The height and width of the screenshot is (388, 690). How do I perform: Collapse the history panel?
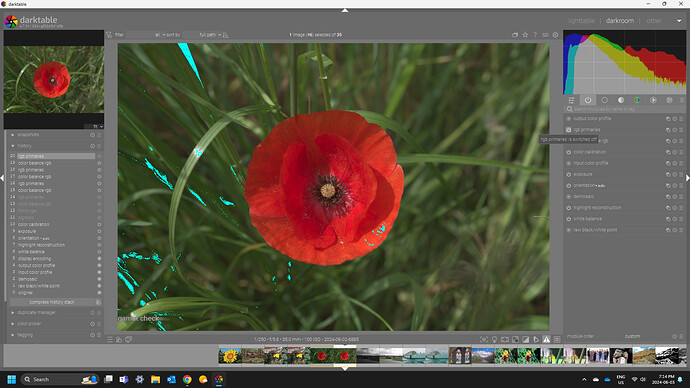[x=24, y=146]
